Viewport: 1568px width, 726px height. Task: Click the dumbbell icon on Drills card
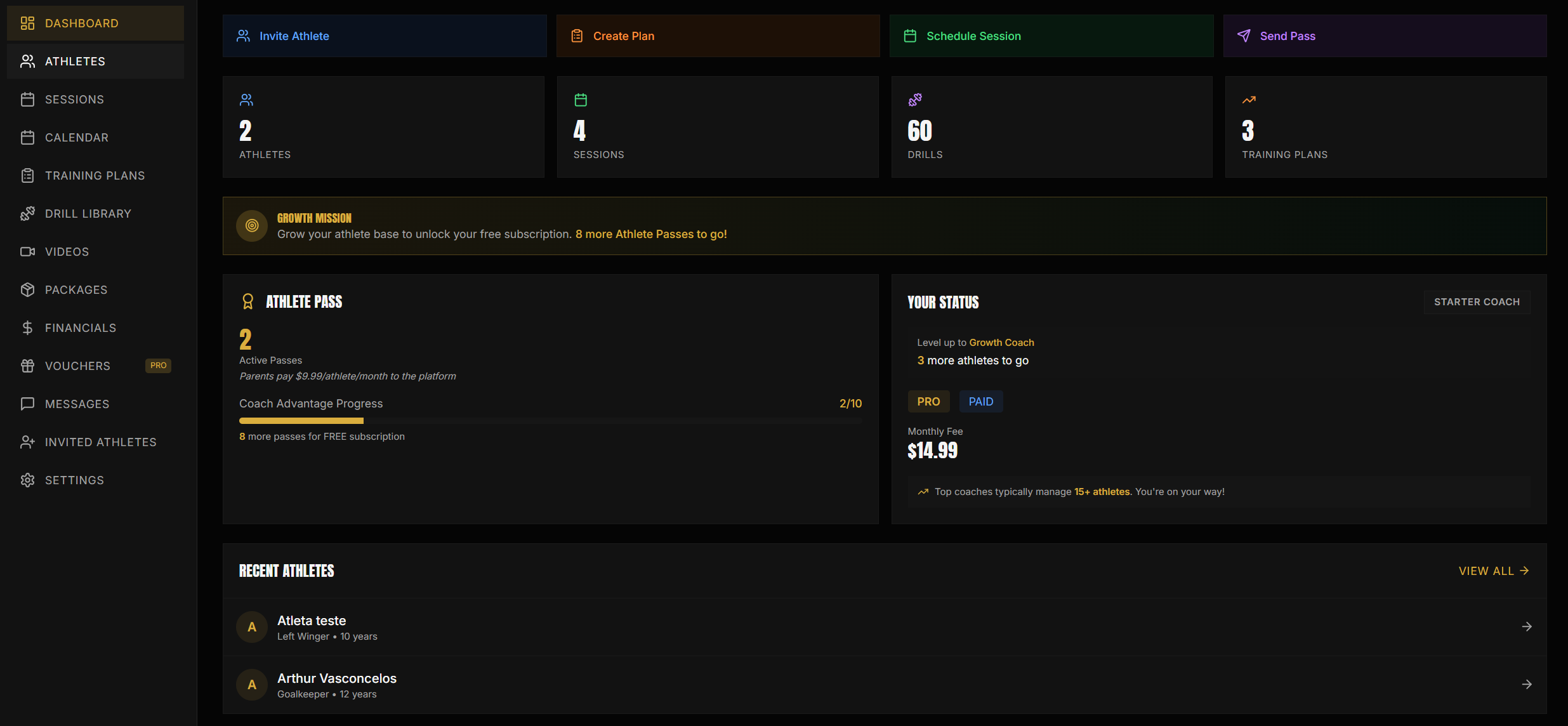[x=915, y=100]
